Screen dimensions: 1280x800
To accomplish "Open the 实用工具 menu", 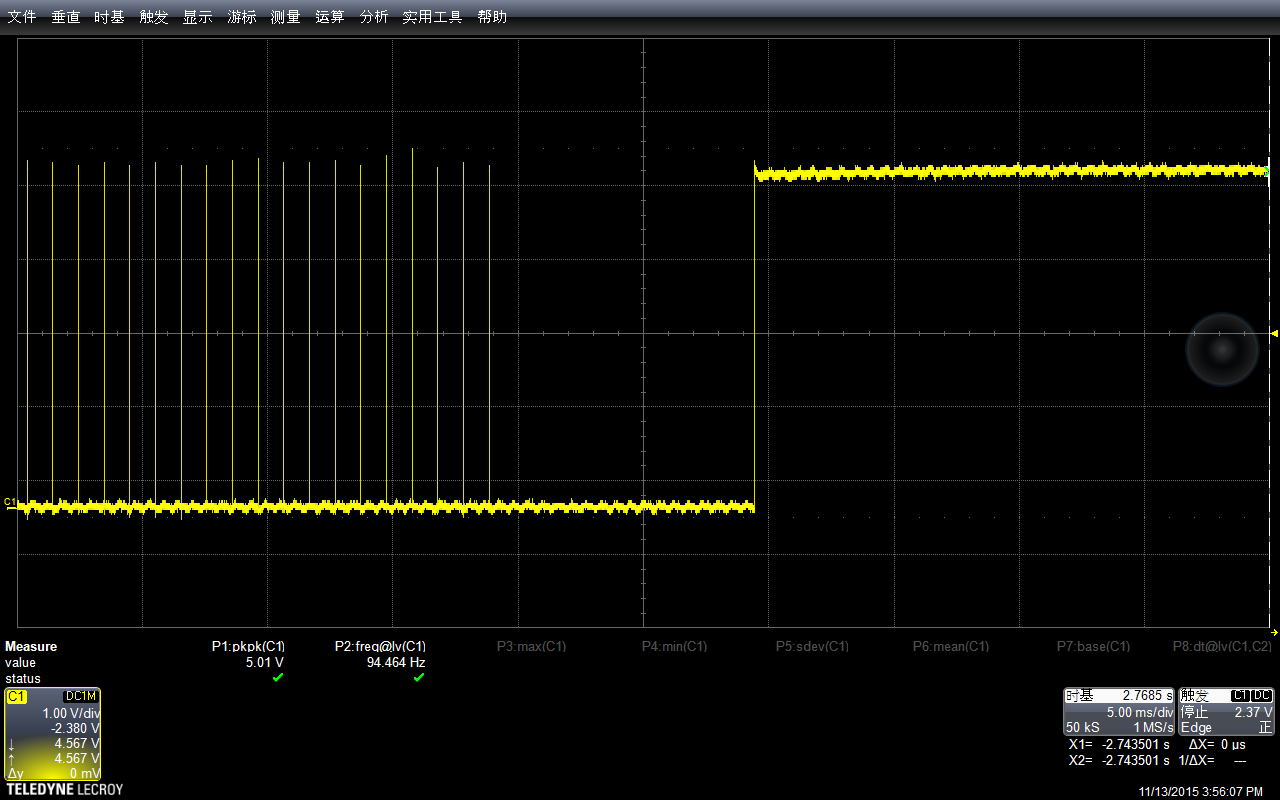I will 433,17.
